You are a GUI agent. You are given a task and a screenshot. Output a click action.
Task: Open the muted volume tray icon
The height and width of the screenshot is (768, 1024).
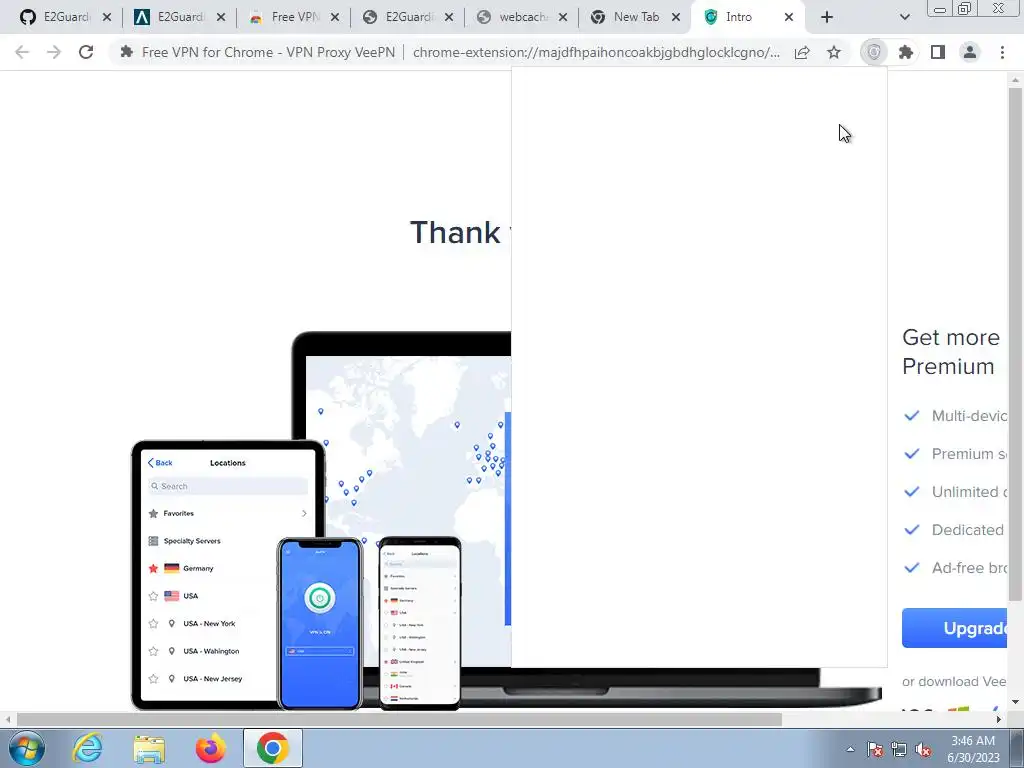point(923,749)
